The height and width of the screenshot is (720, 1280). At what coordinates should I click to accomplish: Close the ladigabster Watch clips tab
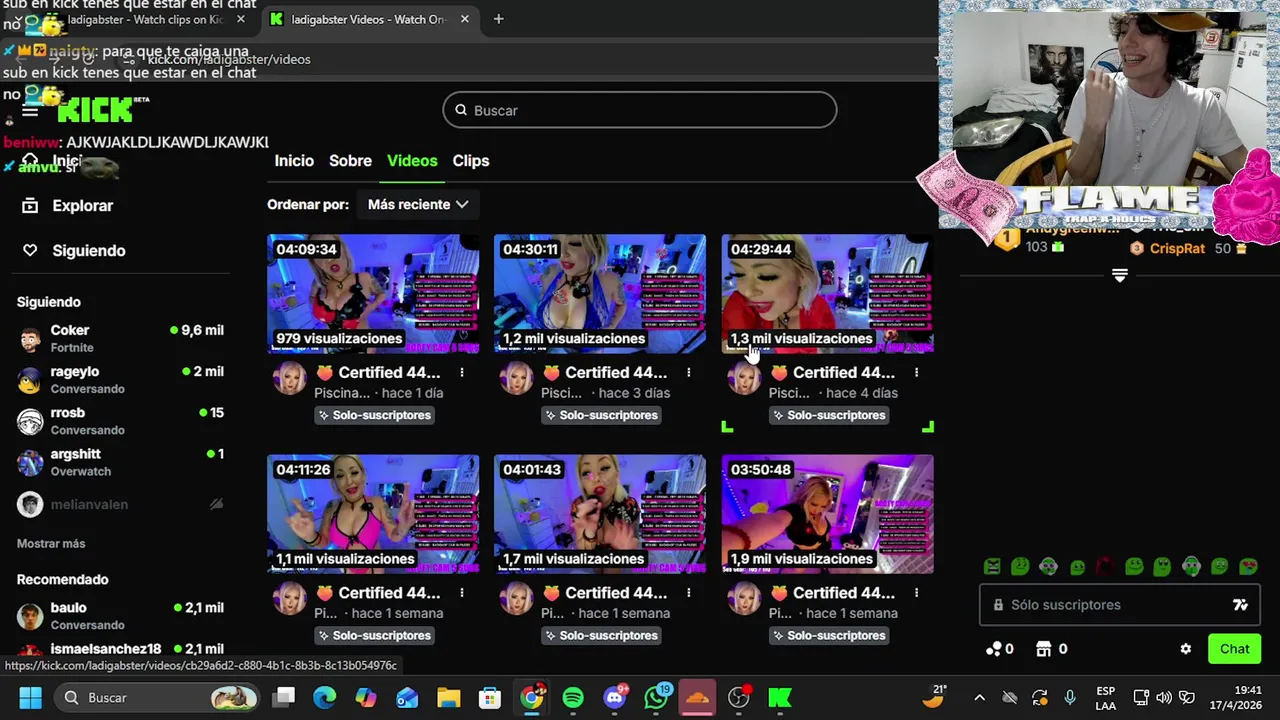coord(240,19)
